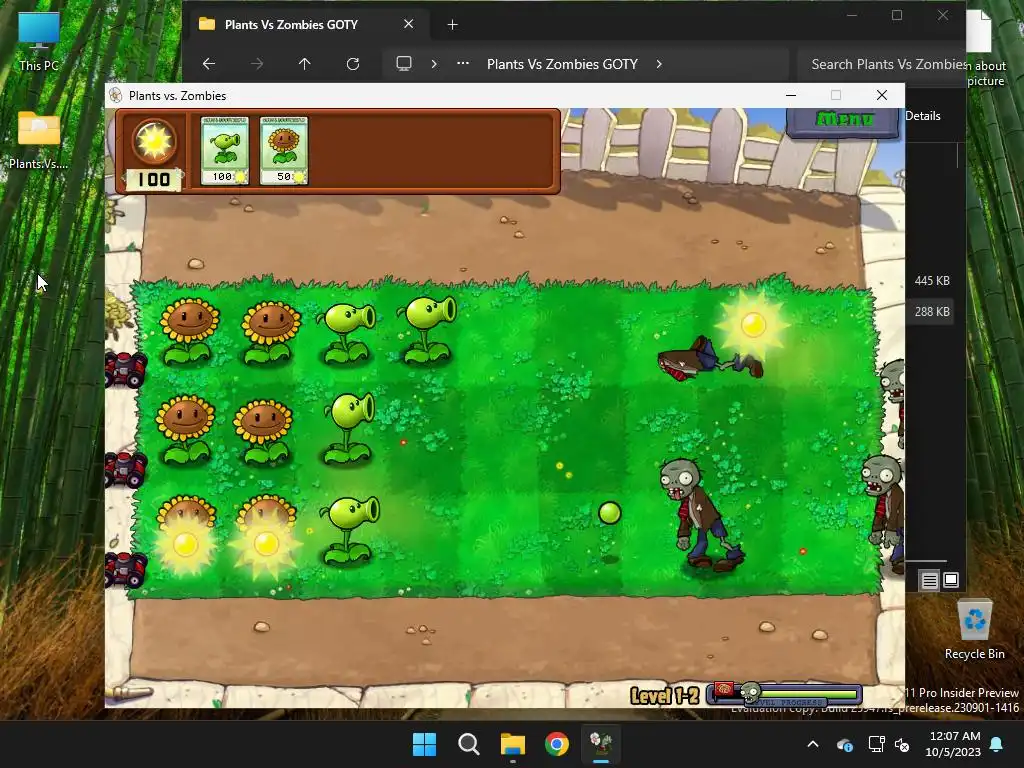Open the game Menu button
The width and height of the screenshot is (1024, 768).
pos(844,120)
